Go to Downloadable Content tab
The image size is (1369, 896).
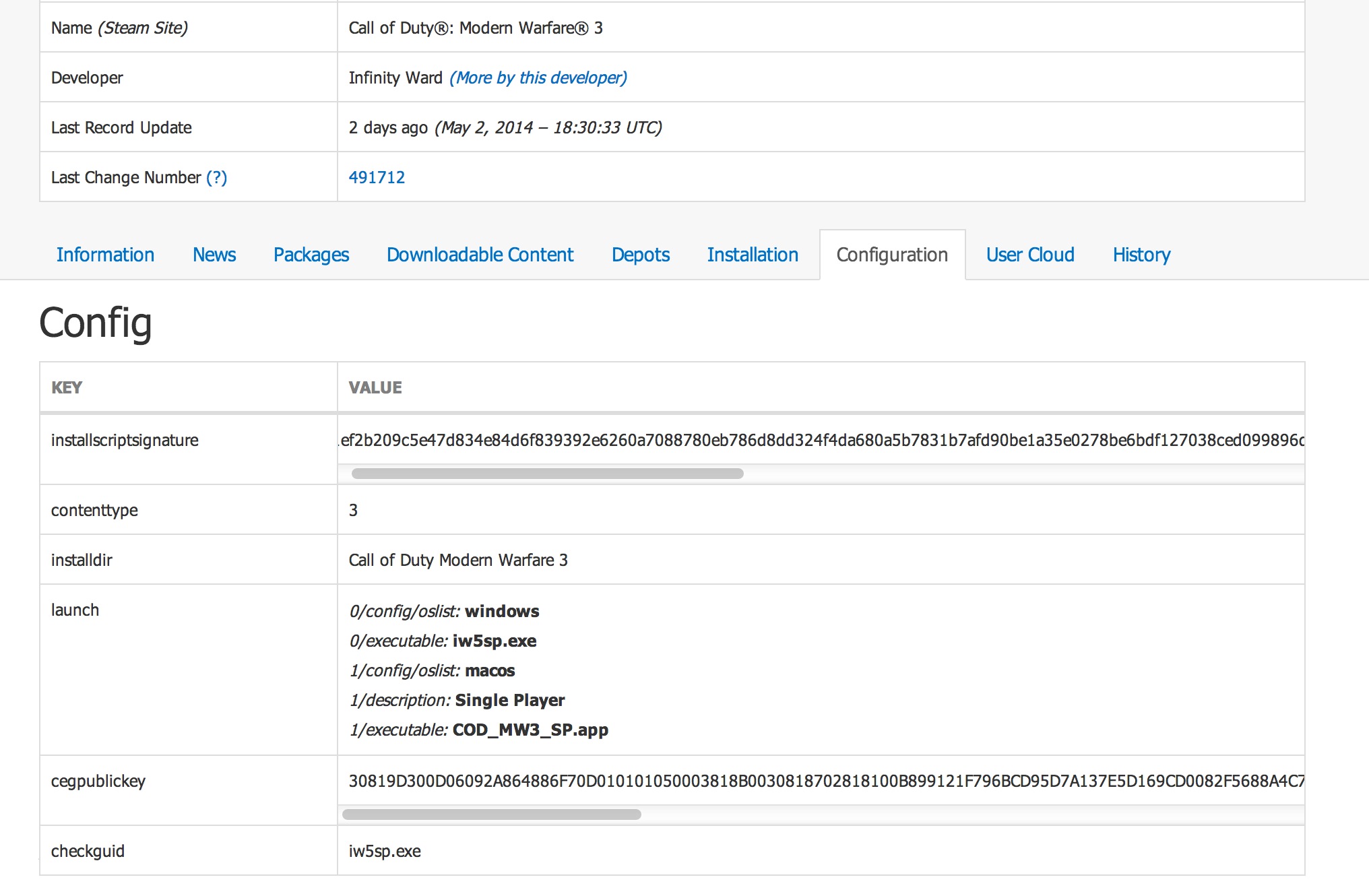pyautogui.click(x=480, y=255)
